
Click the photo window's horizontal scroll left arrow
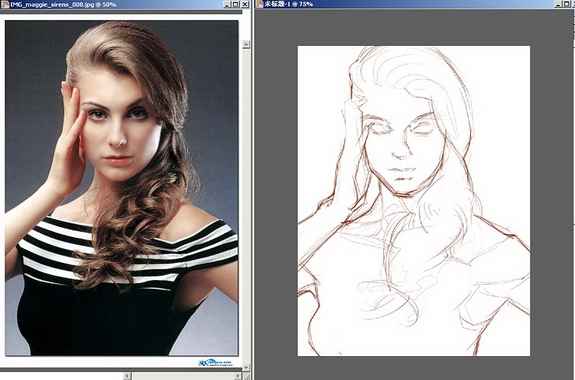click(x=127, y=376)
